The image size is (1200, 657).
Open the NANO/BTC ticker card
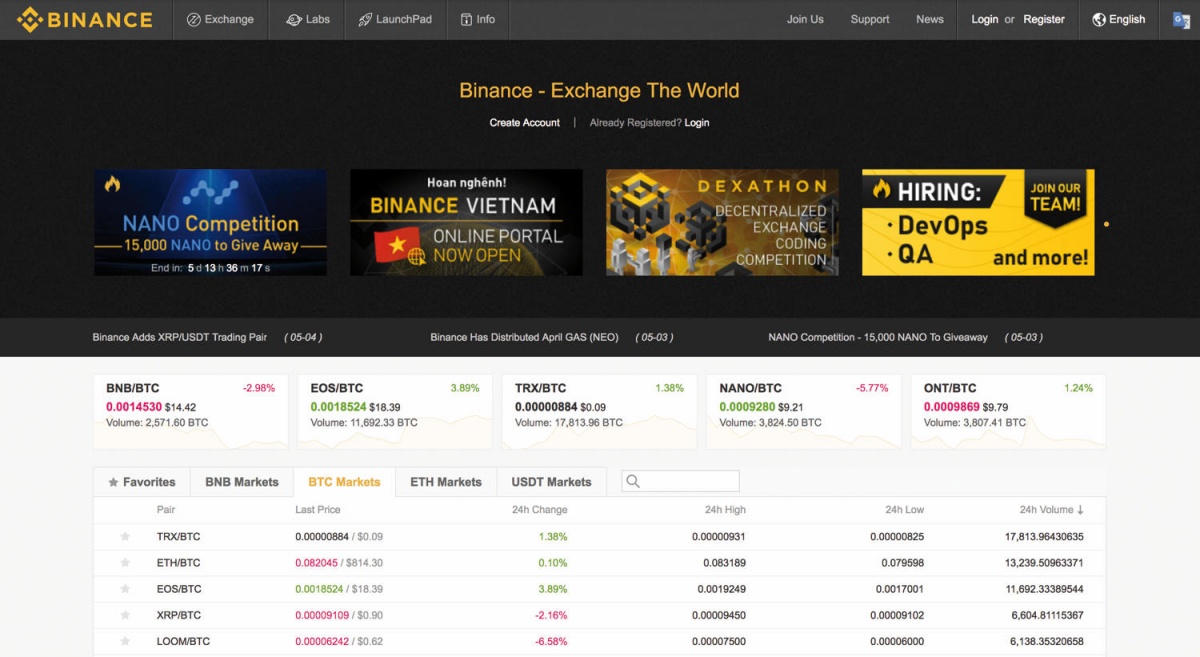(804, 412)
